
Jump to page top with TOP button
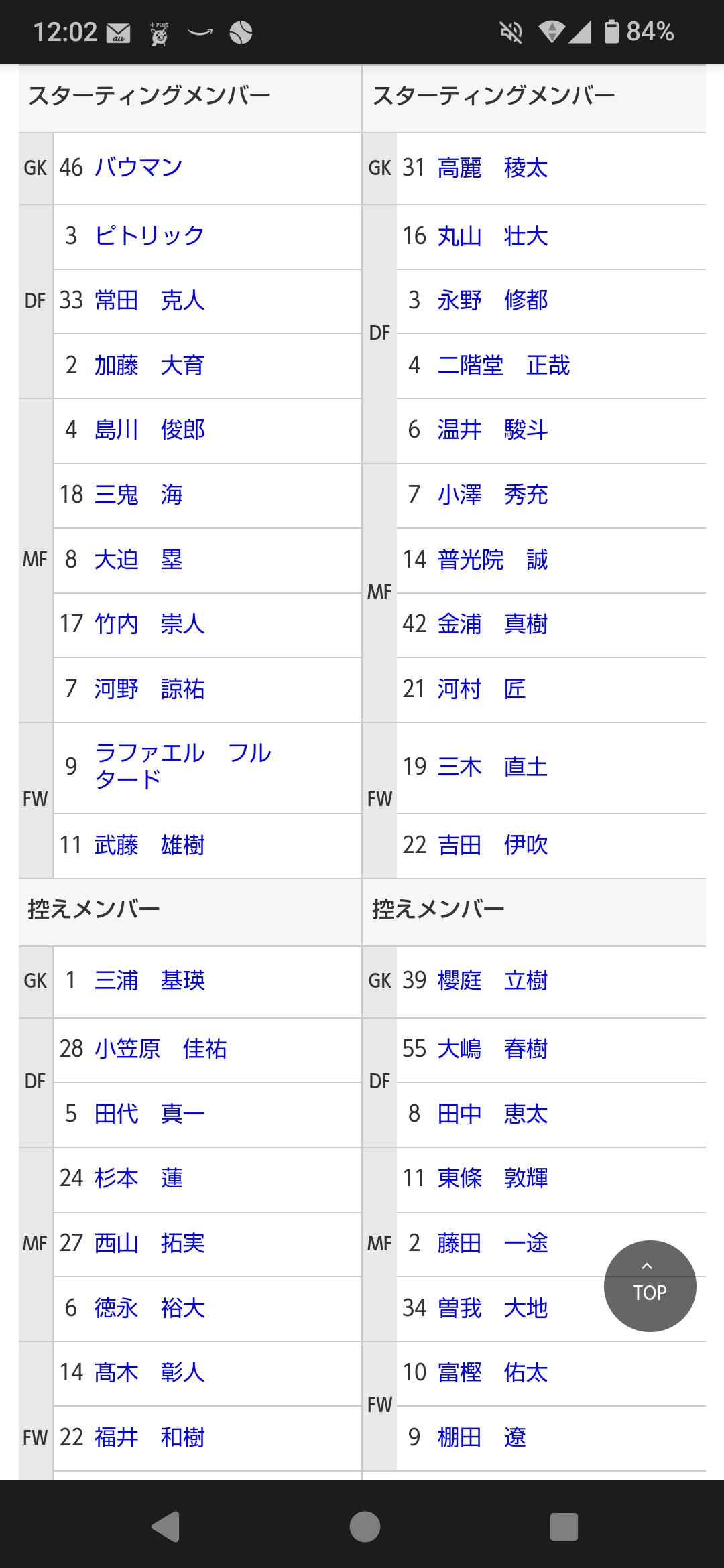pyautogui.click(x=650, y=1286)
